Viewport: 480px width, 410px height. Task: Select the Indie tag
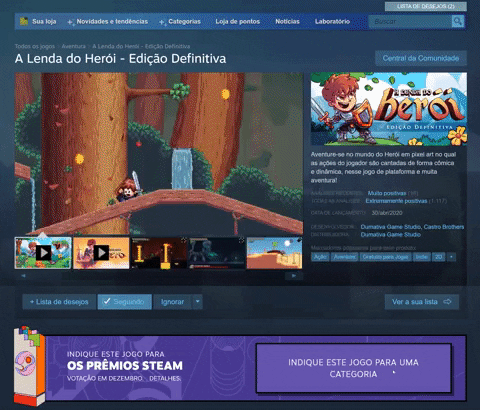[x=422, y=257]
